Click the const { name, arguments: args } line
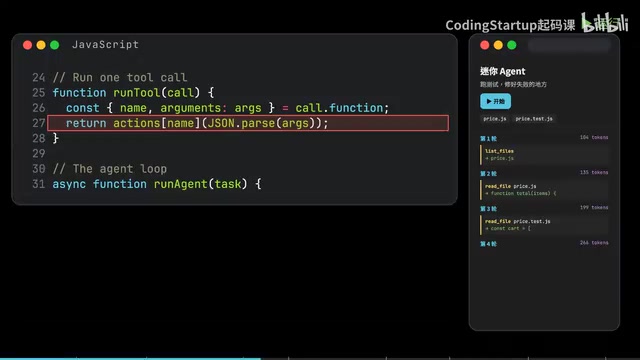This screenshot has width=640, height=360. tap(227, 108)
